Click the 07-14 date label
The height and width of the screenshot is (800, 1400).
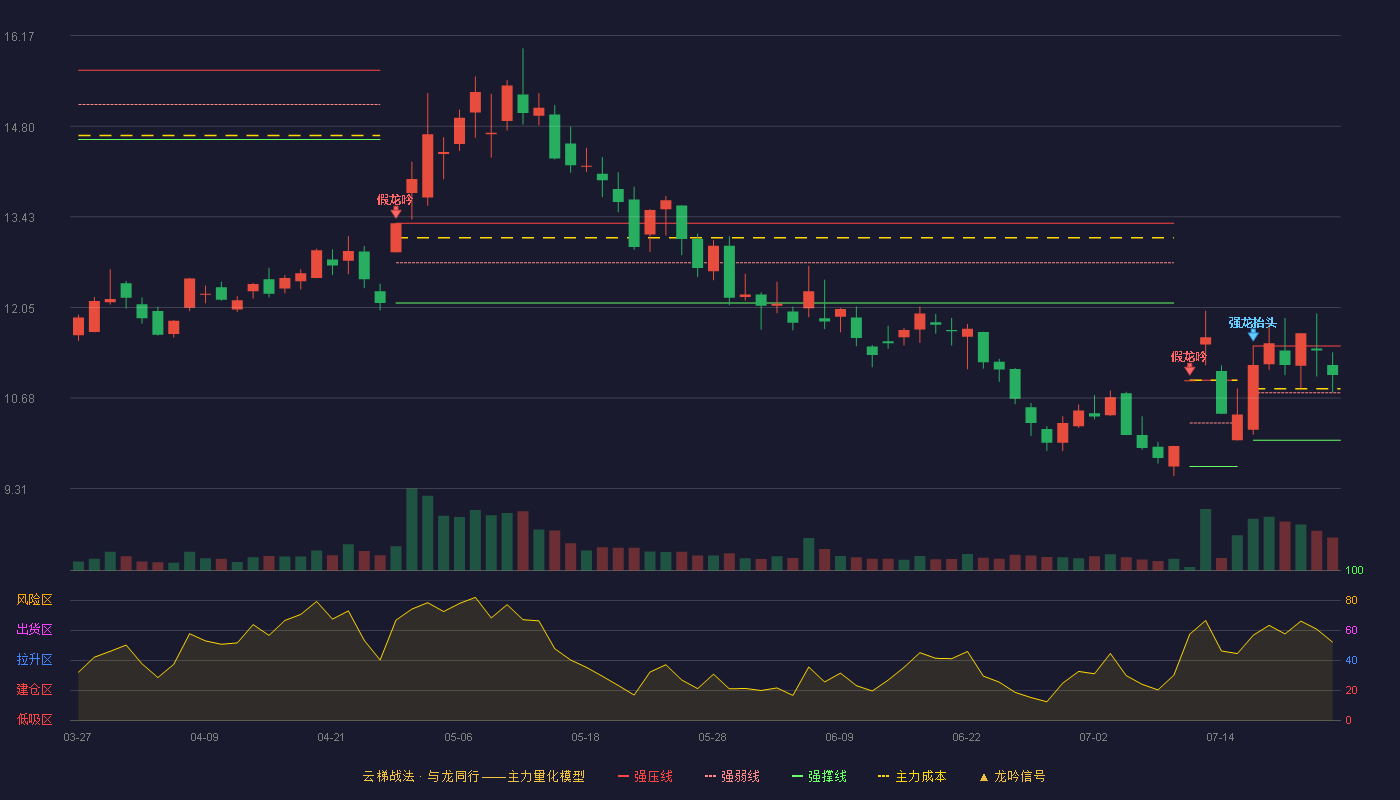point(1220,737)
